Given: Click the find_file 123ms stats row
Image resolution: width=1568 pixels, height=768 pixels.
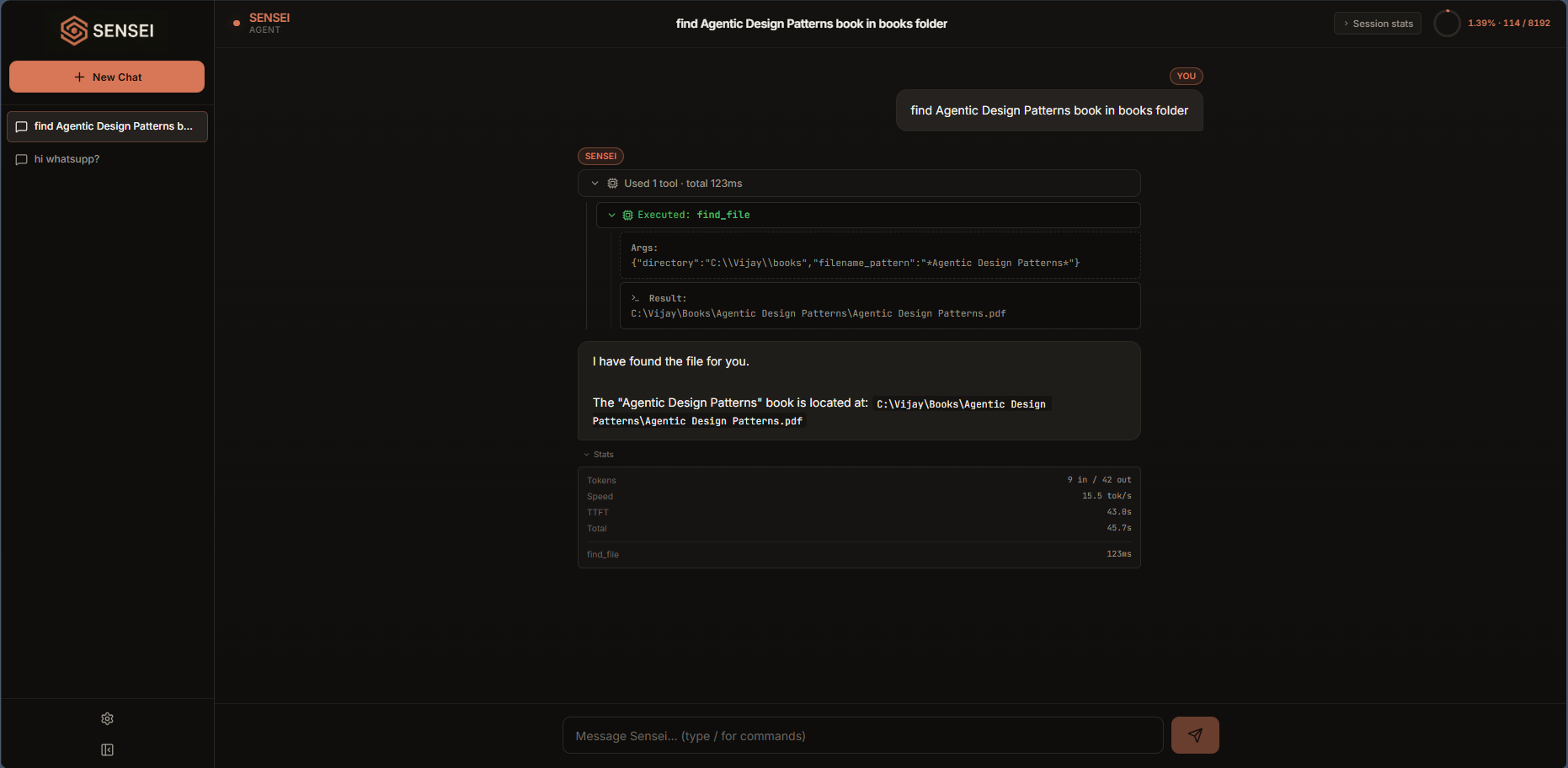Looking at the screenshot, I should pyautogui.click(x=859, y=554).
